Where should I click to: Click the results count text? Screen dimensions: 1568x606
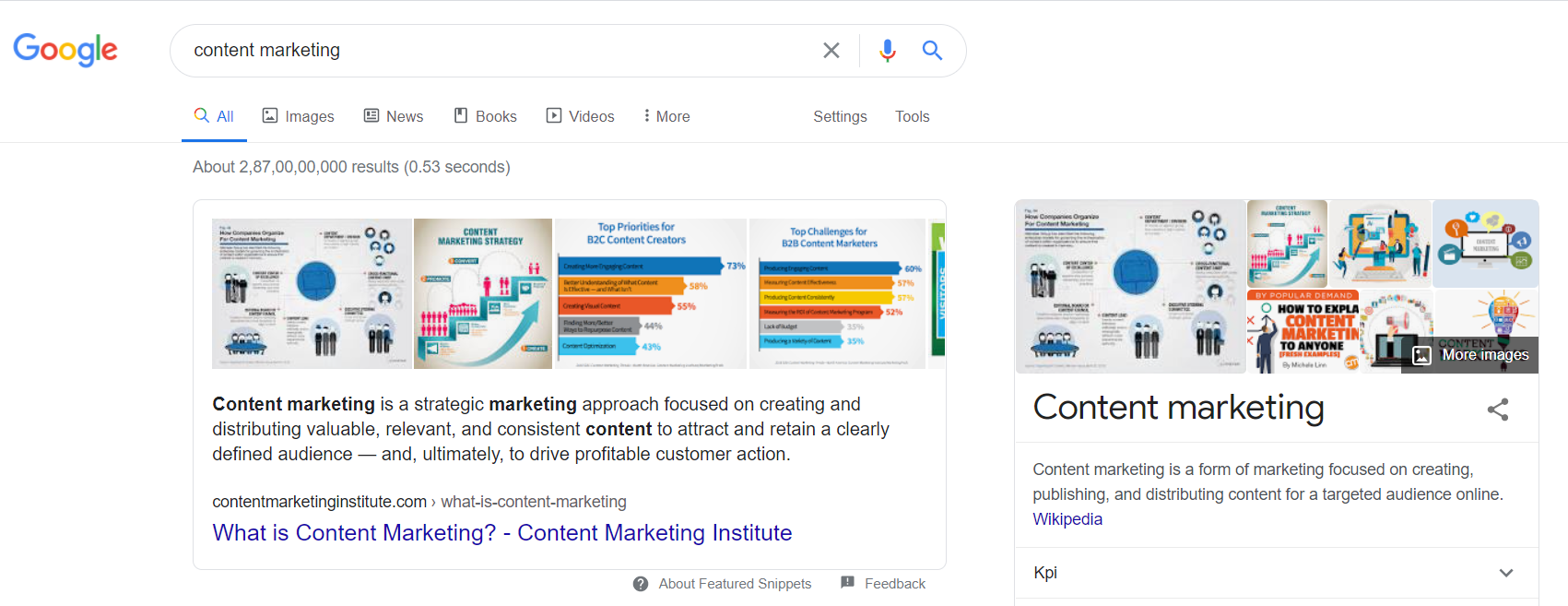click(351, 167)
